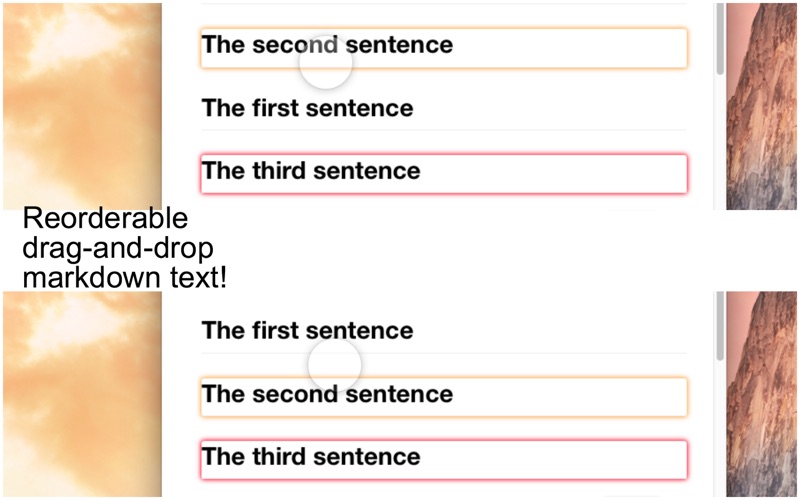Click the scrollbar thumb in the lower screenshot
This screenshot has width=800, height=500.
[x=720, y=327]
